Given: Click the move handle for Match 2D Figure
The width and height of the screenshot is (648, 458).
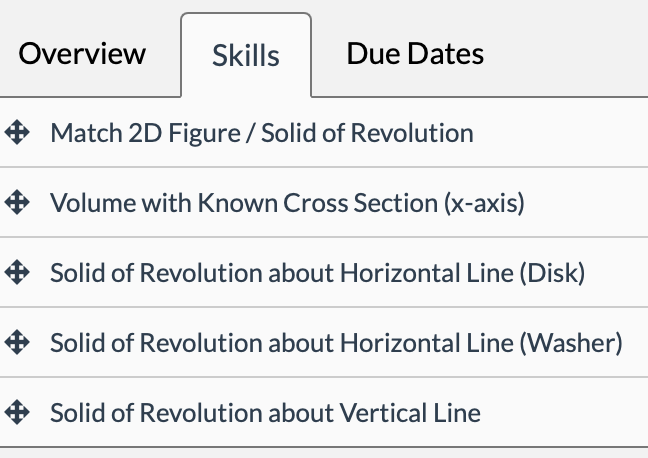Looking at the screenshot, I should (x=15, y=133).
